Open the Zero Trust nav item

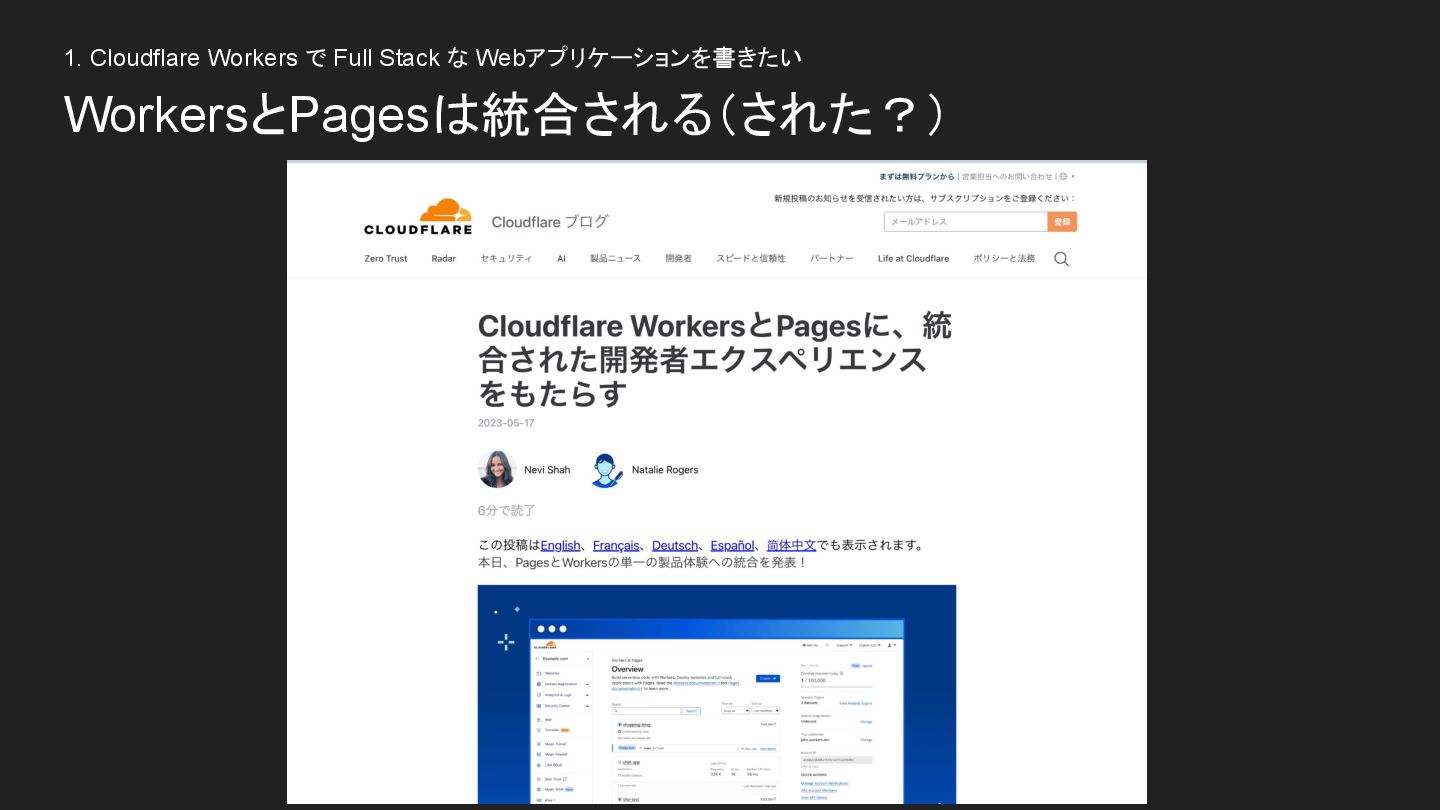click(386, 259)
